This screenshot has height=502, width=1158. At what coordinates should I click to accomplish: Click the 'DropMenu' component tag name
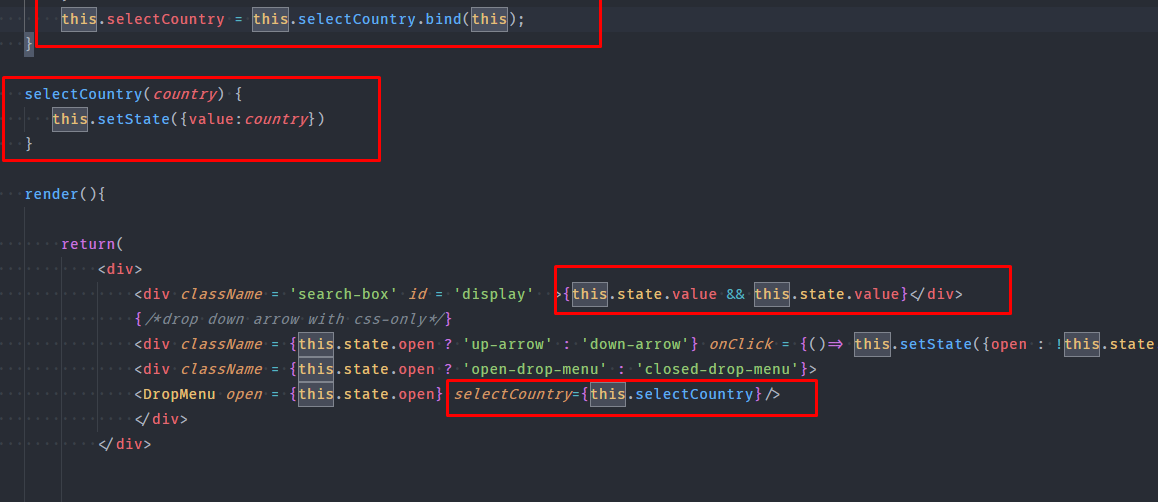pyautogui.click(x=179, y=394)
